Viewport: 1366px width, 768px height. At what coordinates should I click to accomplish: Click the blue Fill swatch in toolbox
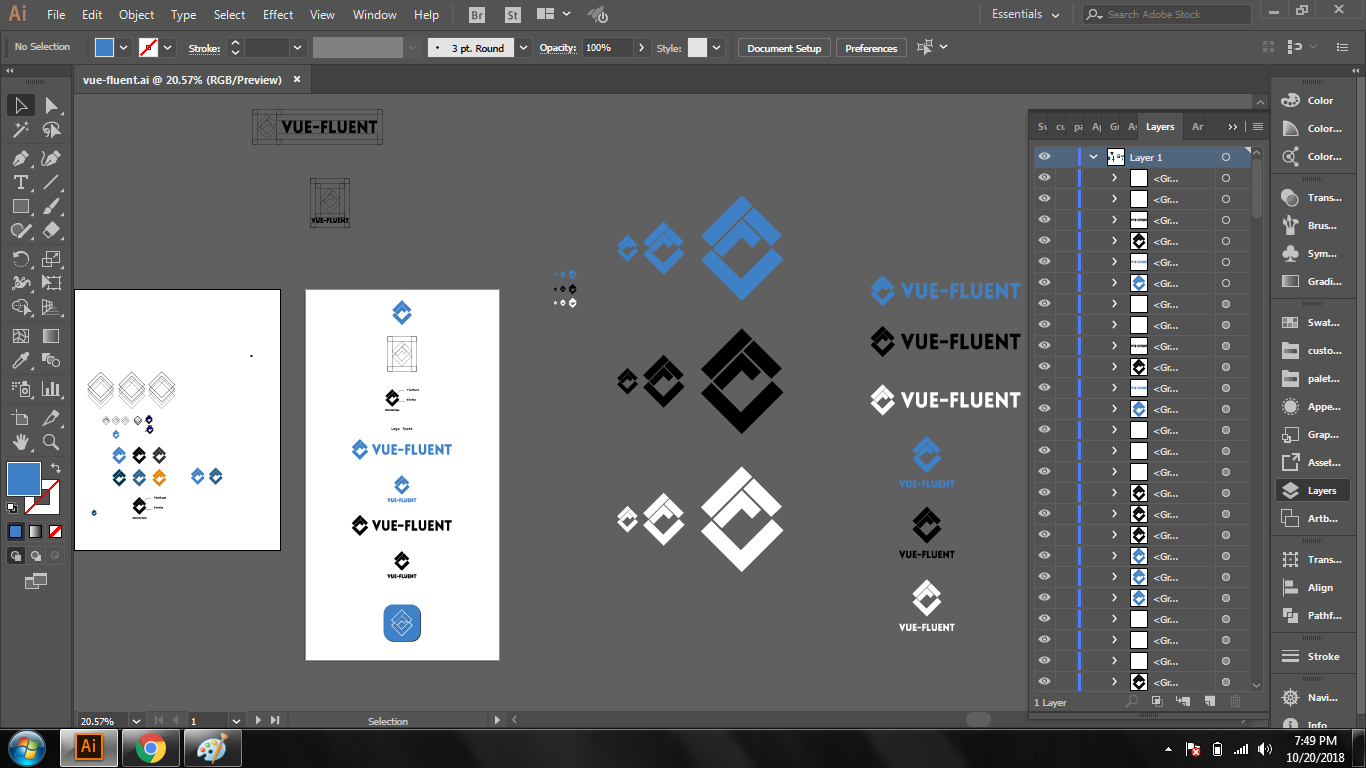23,478
